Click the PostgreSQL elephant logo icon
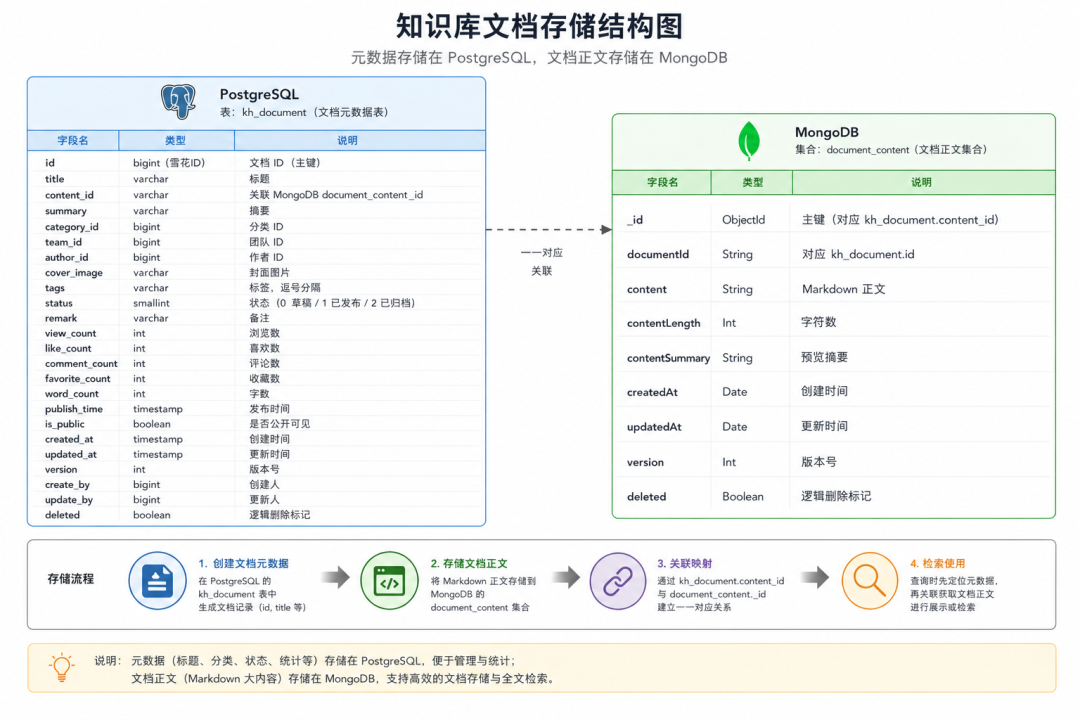Image resolution: width=1080 pixels, height=720 pixels. click(178, 101)
